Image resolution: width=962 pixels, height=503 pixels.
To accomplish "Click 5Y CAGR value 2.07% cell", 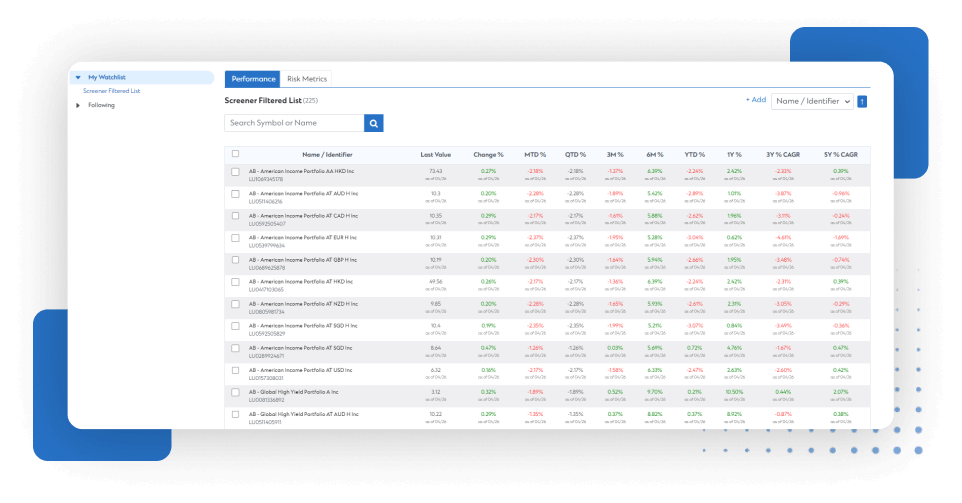I will click(841, 393).
